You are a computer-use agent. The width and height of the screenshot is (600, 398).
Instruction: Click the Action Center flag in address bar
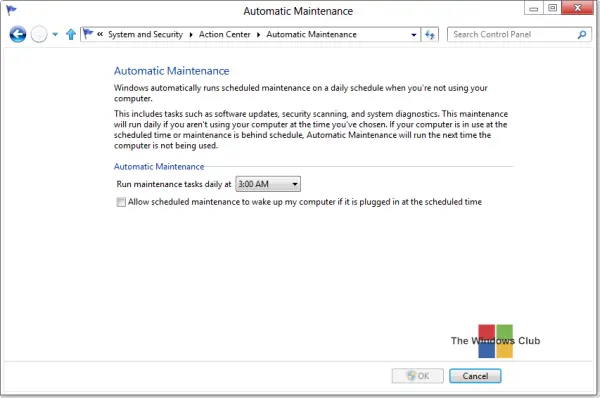(x=88, y=34)
